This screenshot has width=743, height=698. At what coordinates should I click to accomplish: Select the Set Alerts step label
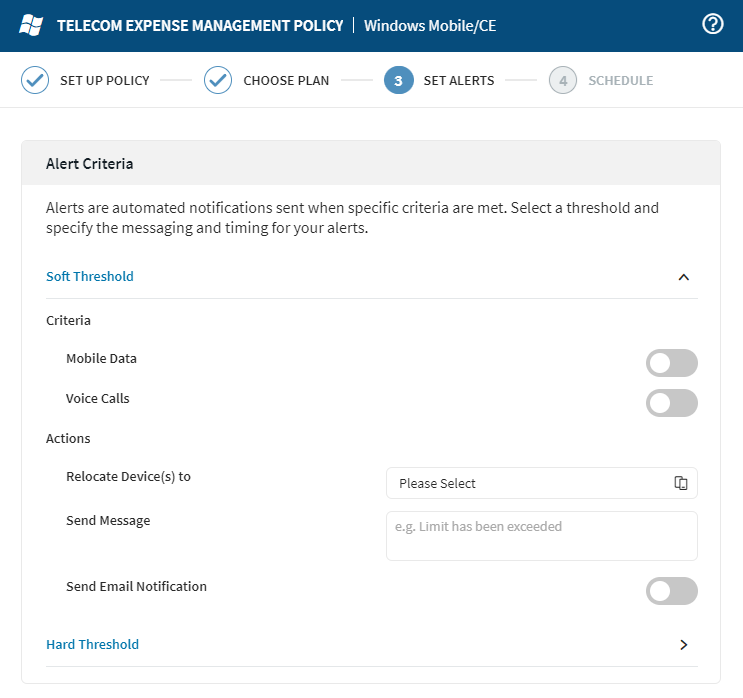tap(458, 81)
